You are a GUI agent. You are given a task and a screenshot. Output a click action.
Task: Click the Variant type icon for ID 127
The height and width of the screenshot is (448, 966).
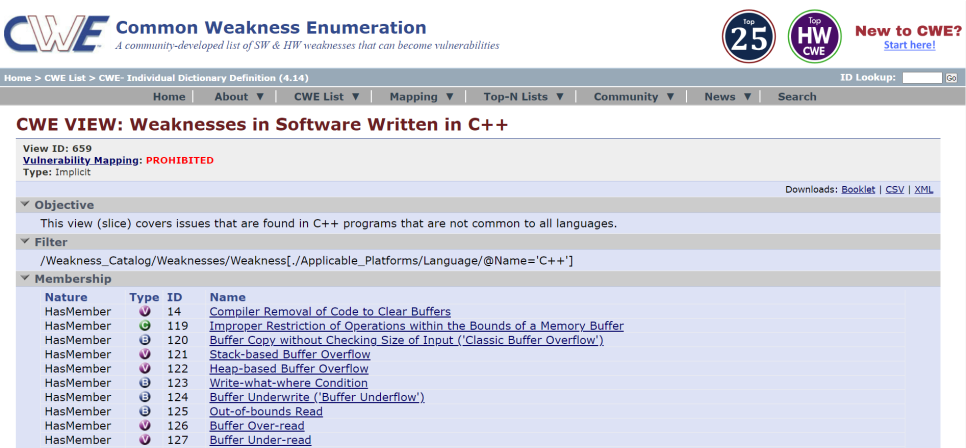[145, 440]
